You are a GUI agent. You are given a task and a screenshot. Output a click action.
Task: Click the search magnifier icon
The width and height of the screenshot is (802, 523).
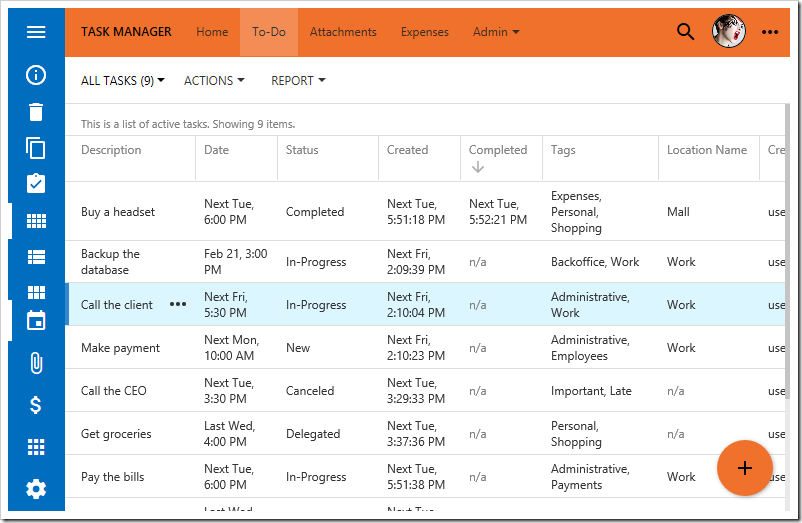click(685, 32)
